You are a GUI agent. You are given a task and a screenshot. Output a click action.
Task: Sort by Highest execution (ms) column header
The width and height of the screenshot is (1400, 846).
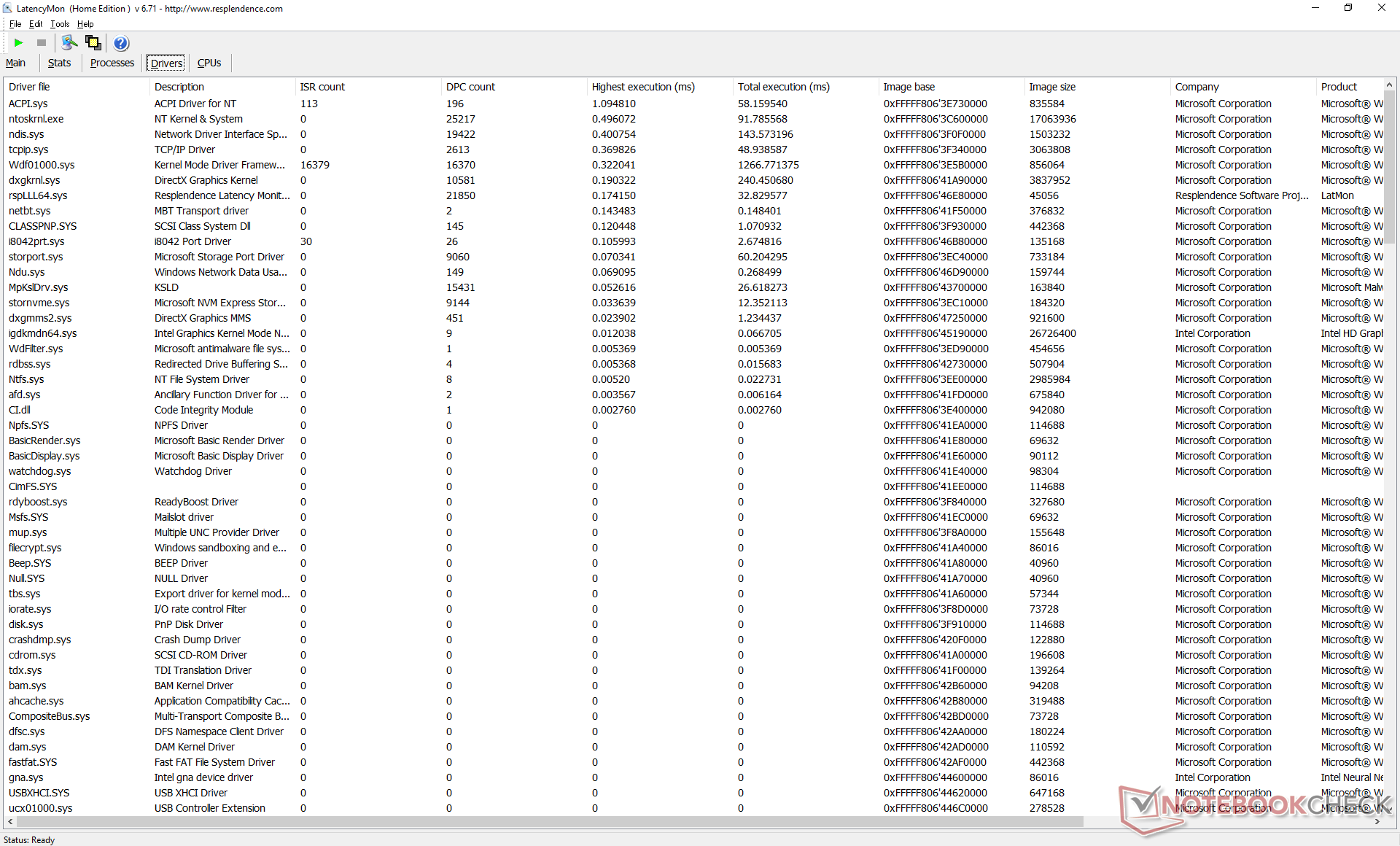642,87
